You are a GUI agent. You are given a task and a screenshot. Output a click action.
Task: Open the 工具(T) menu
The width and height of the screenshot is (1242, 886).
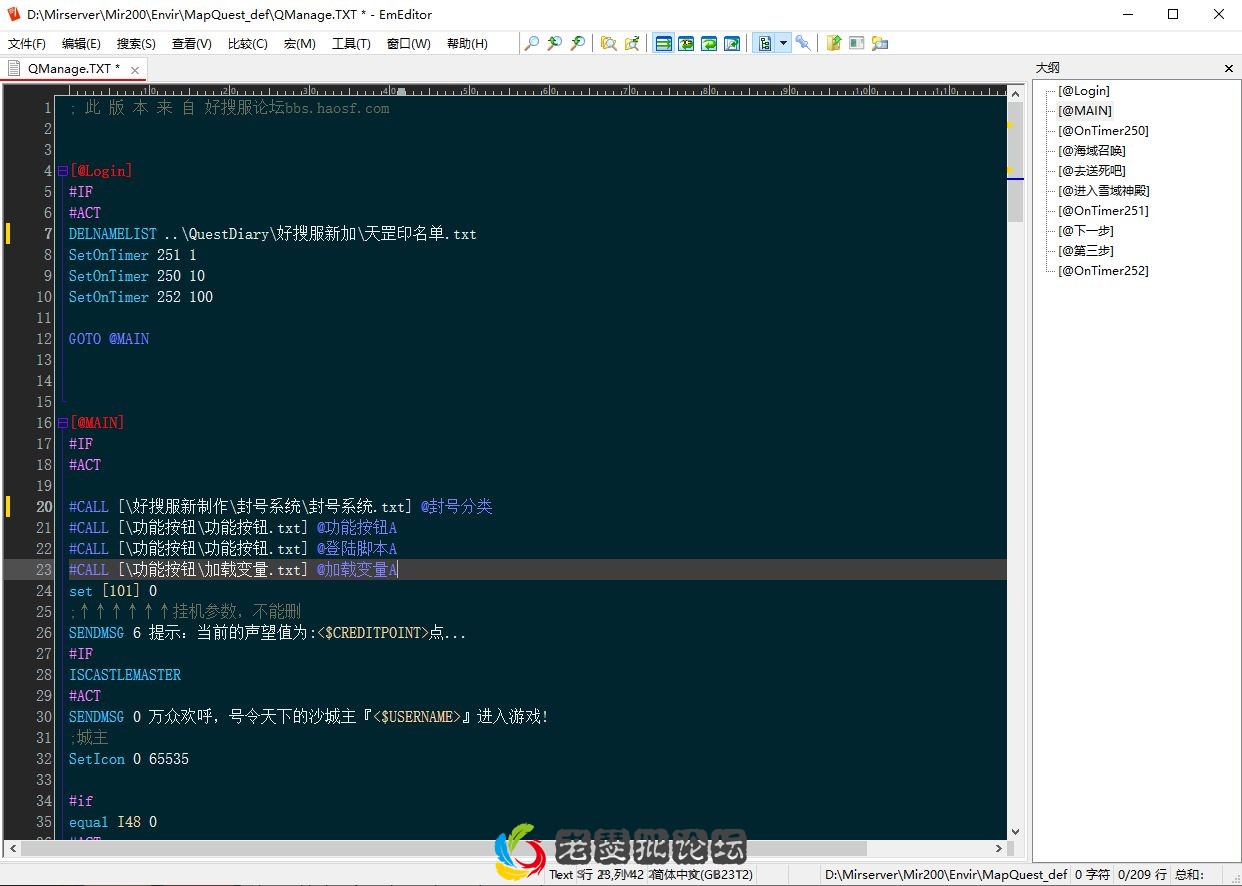(351, 44)
